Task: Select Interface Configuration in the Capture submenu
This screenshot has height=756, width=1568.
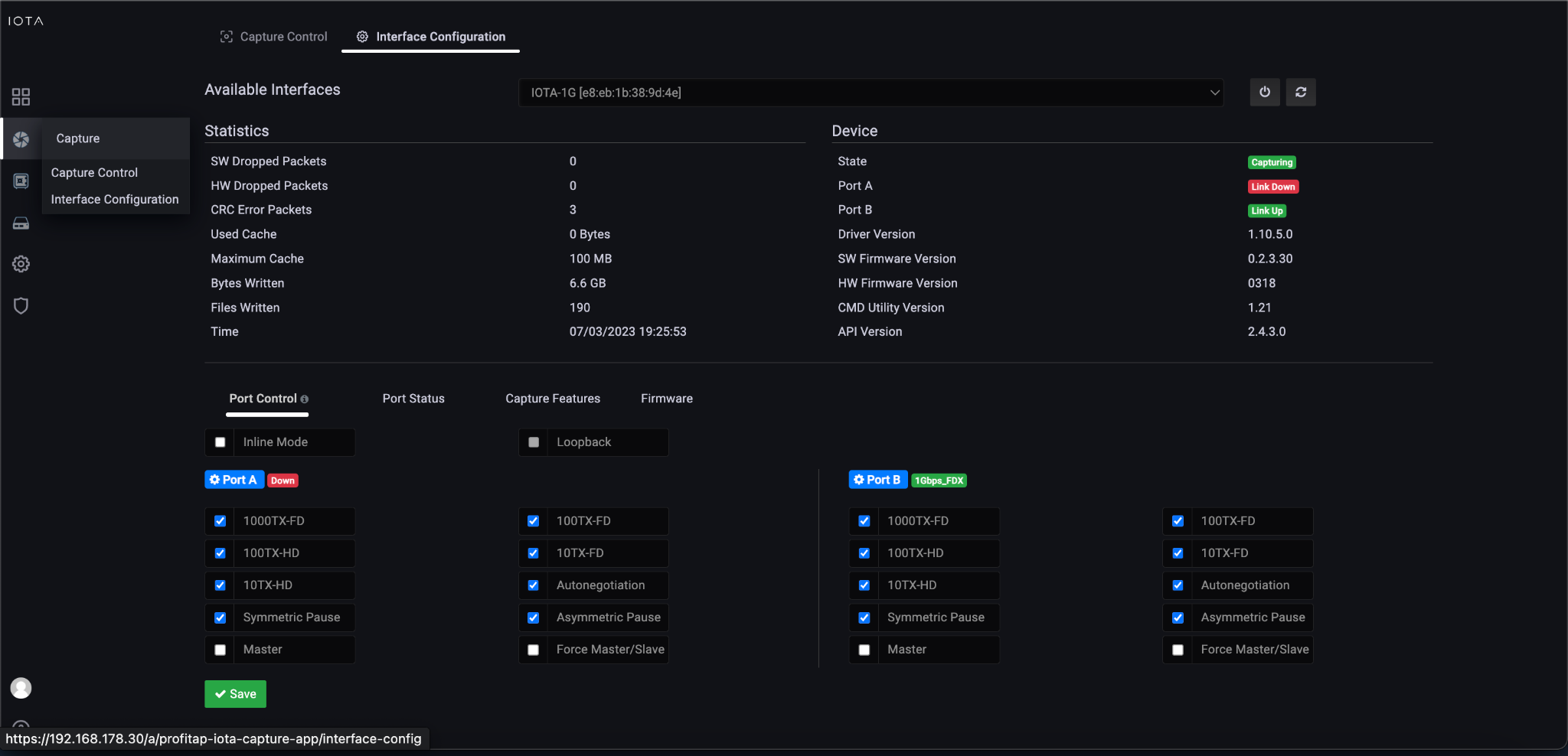Action: click(115, 200)
